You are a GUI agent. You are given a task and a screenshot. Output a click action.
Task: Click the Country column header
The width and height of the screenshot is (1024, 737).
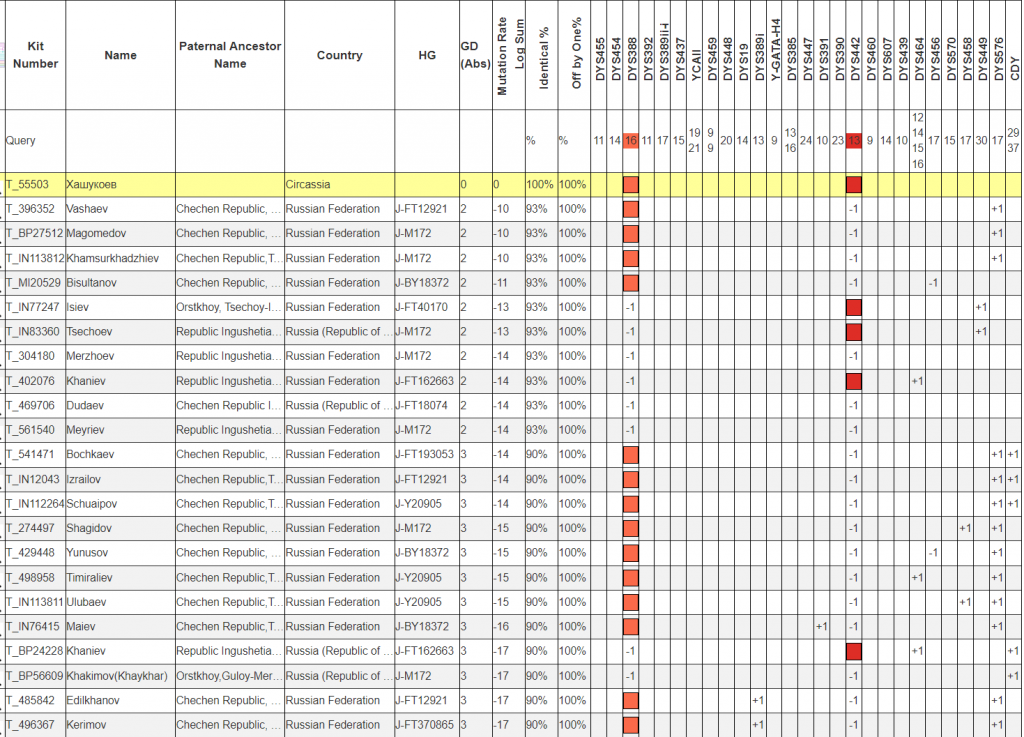pos(339,55)
